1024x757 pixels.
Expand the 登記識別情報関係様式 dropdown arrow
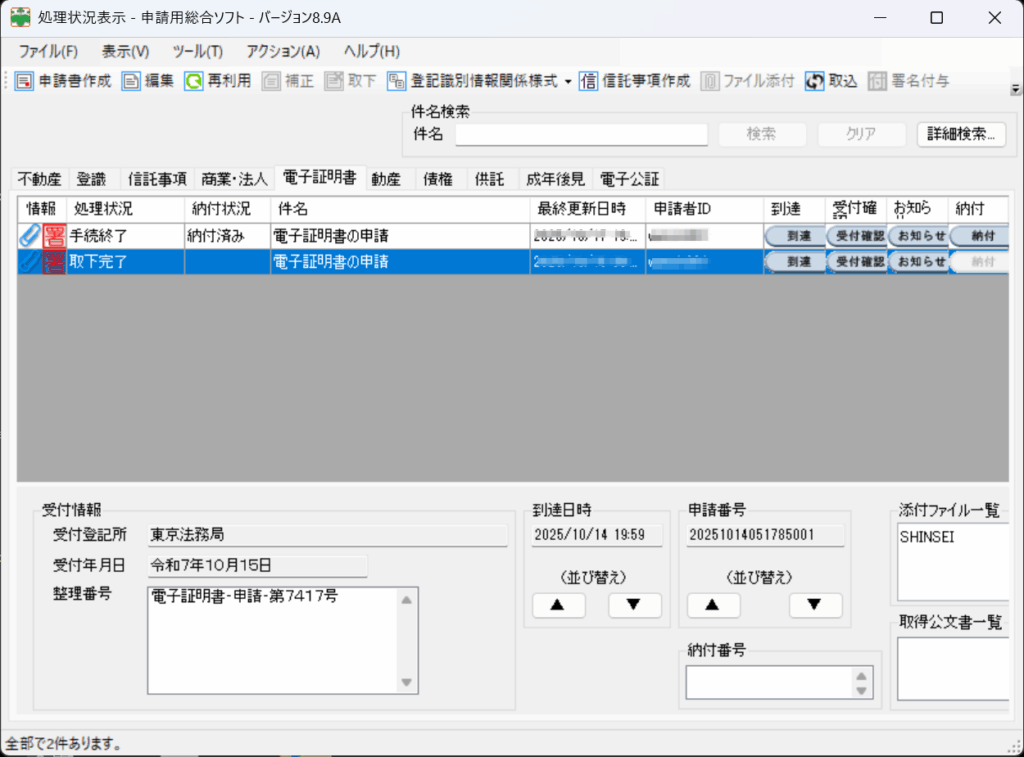568,82
